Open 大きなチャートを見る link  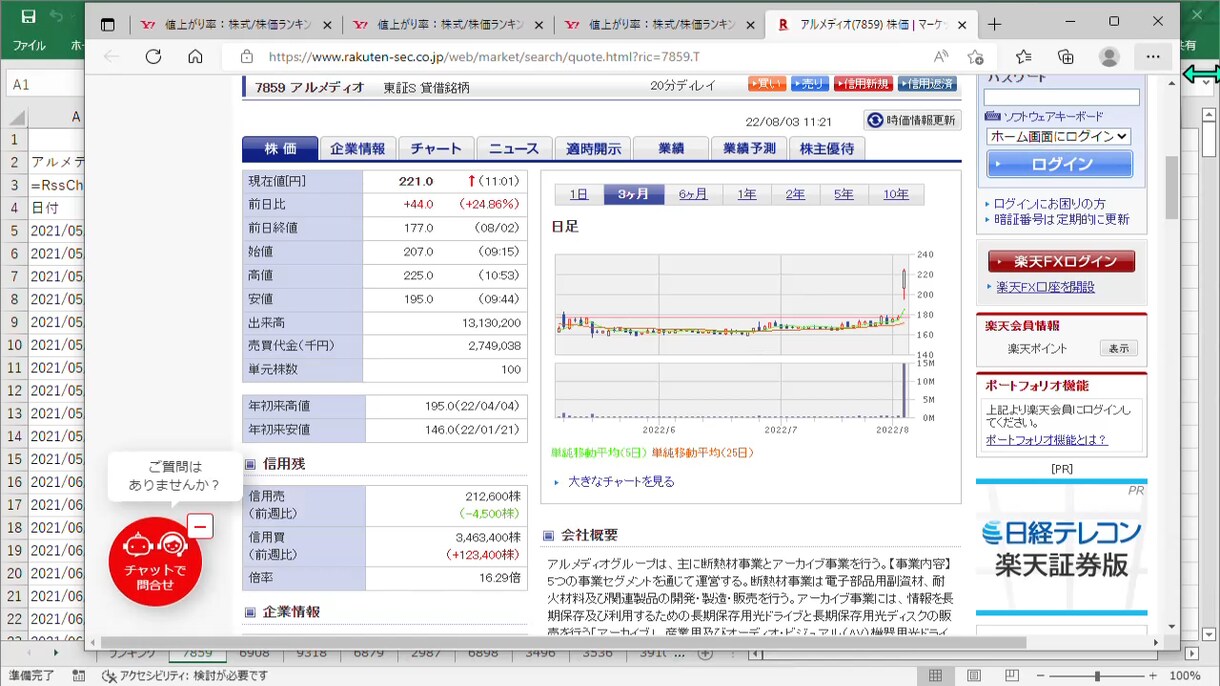621,481
